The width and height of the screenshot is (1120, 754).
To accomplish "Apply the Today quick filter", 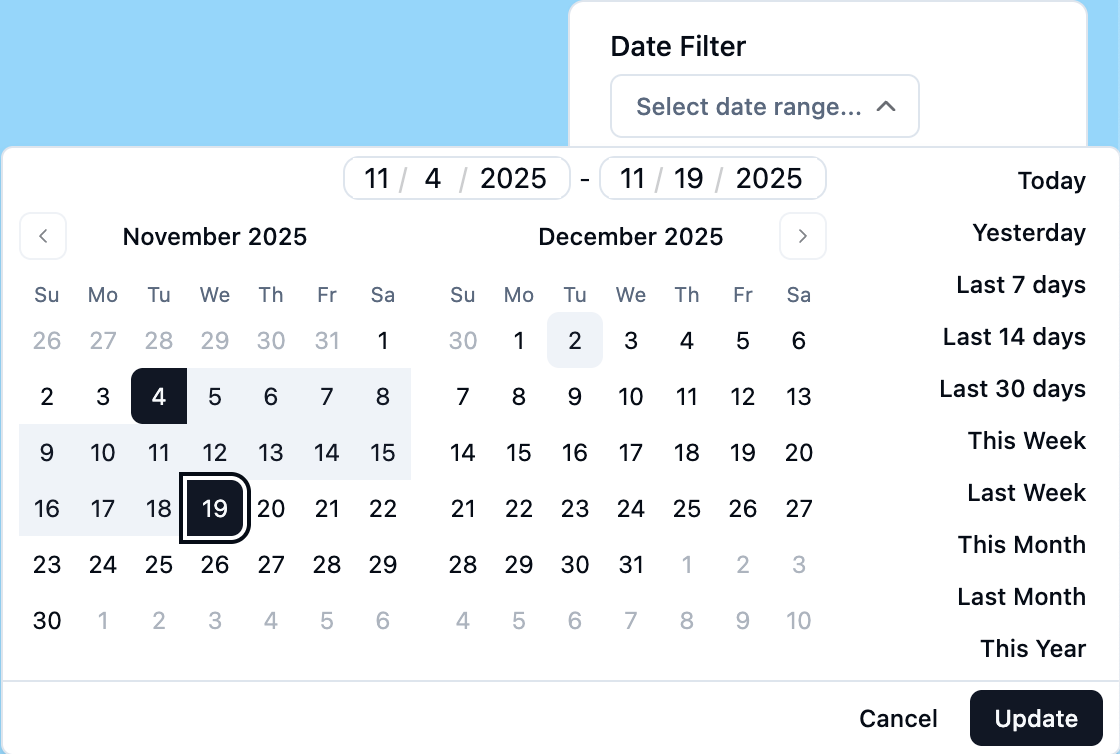I will (x=1051, y=181).
